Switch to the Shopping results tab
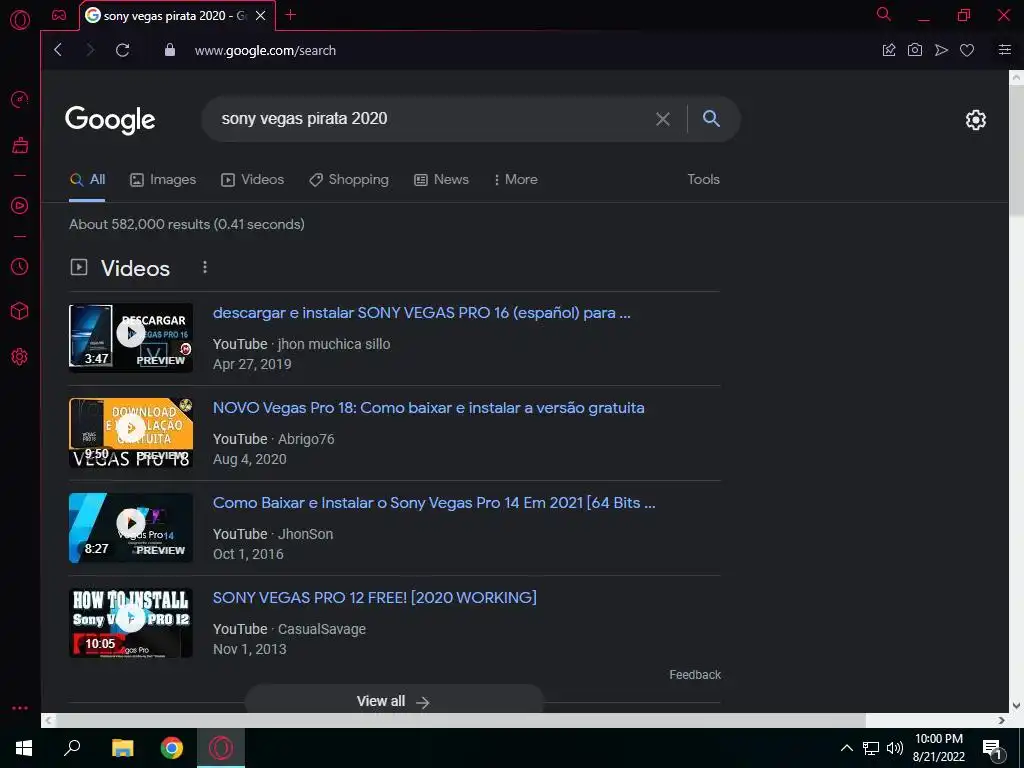Viewport: 1024px width, 768px height. point(349,180)
